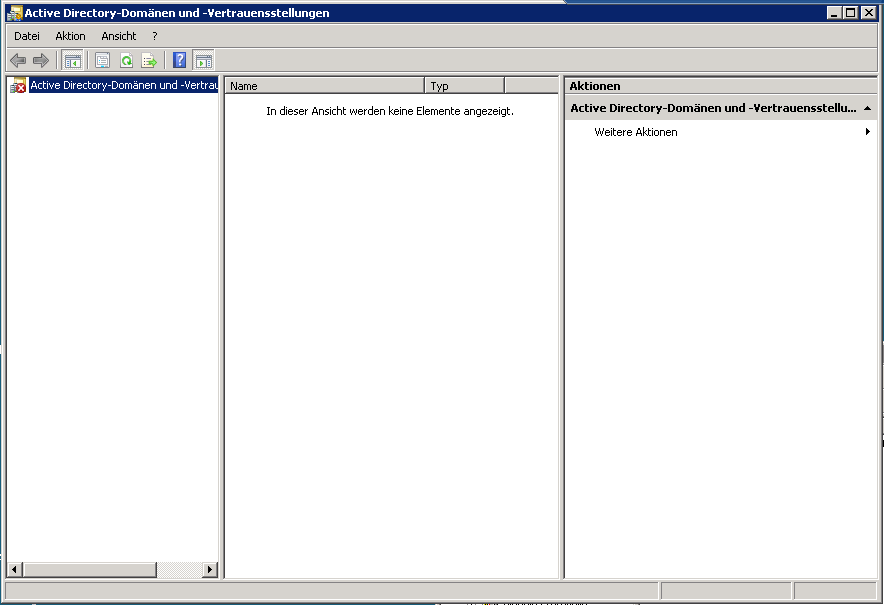The image size is (884, 605).
Task: Open the Ansicht menu
Action: (x=119, y=36)
